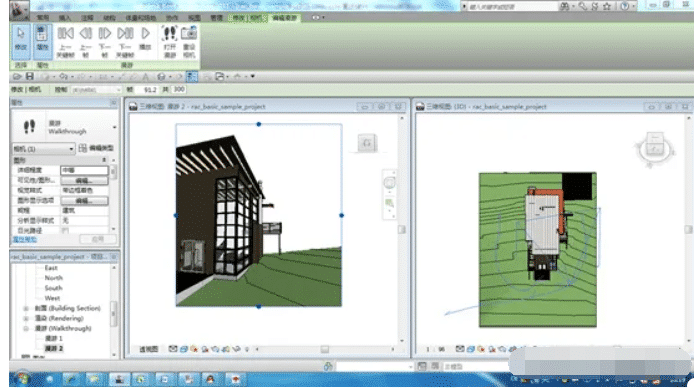Viewport: 694px width, 388px height.
Task: Click the Detail Level value field
Action: [x=84, y=170]
